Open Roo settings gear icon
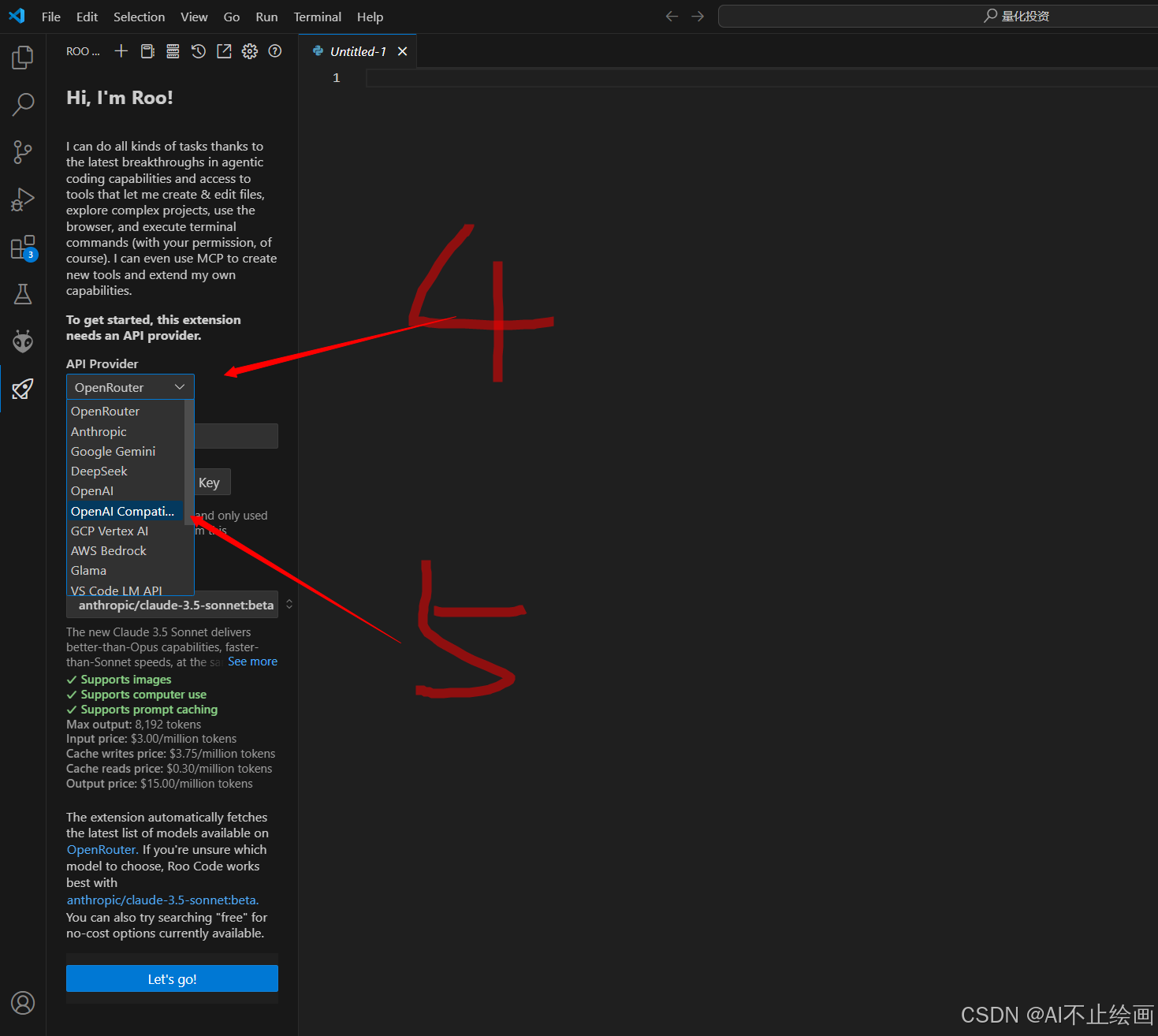The width and height of the screenshot is (1158, 1036). pyautogui.click(x=250, y=51)
